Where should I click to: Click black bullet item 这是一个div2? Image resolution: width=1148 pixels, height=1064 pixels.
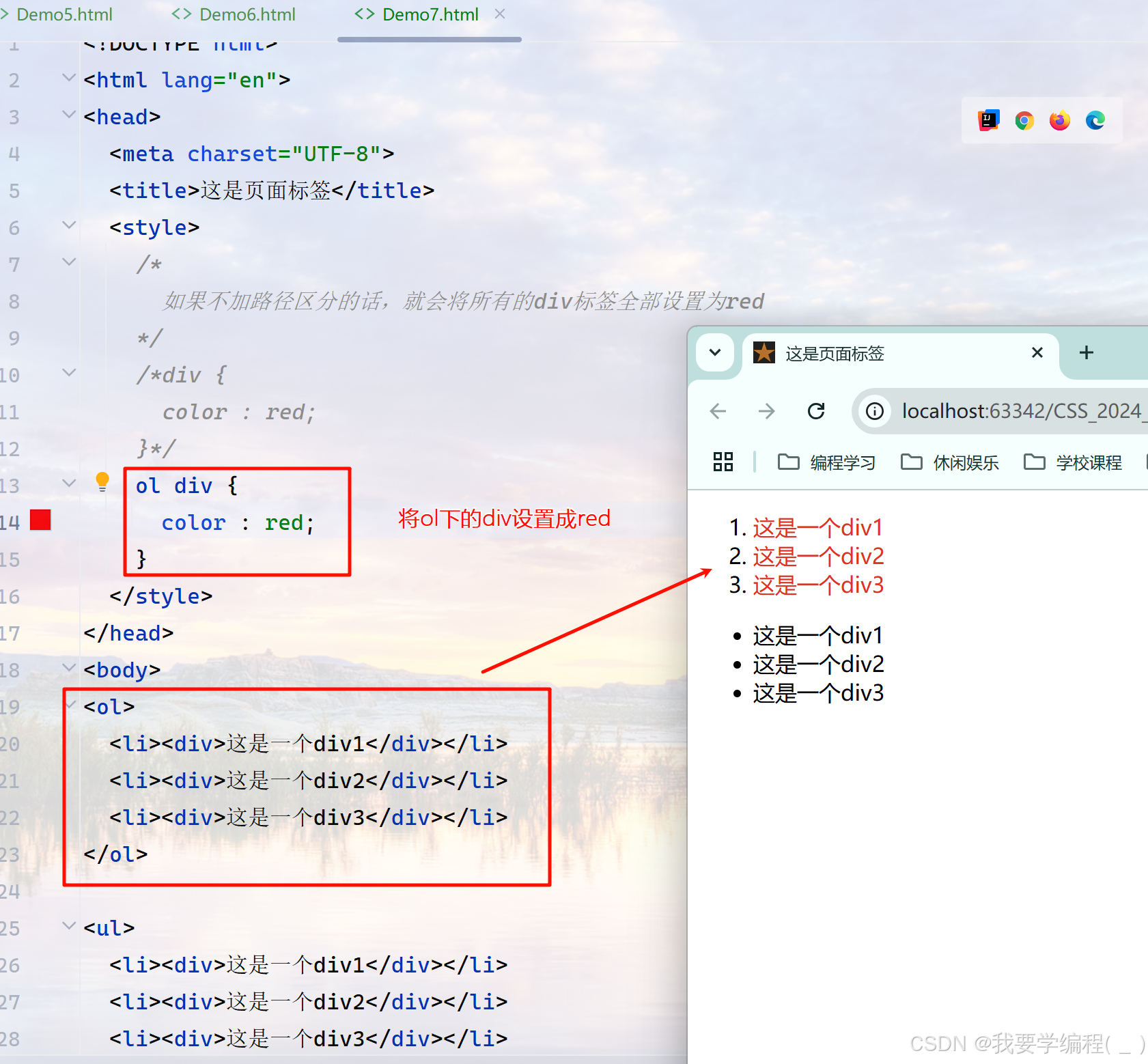point(818,664)
